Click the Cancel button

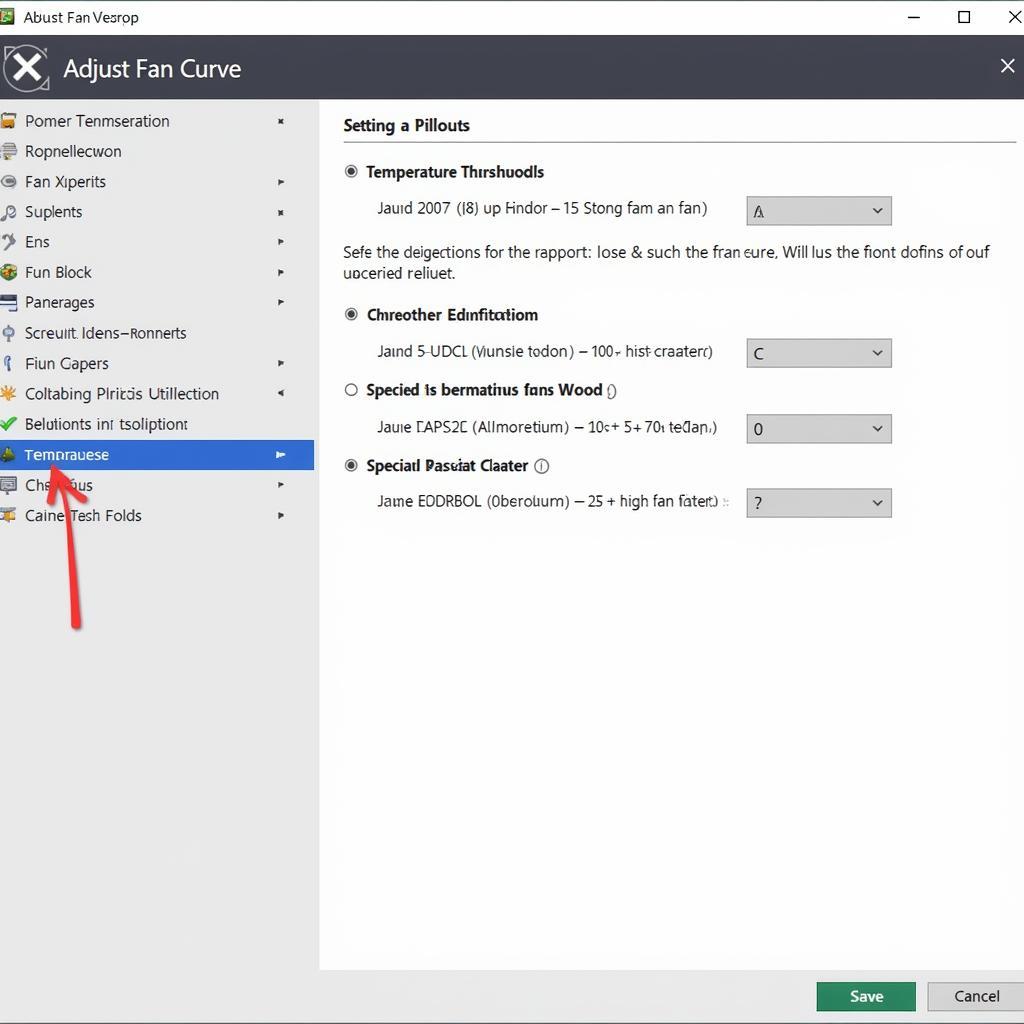[976, 996]
